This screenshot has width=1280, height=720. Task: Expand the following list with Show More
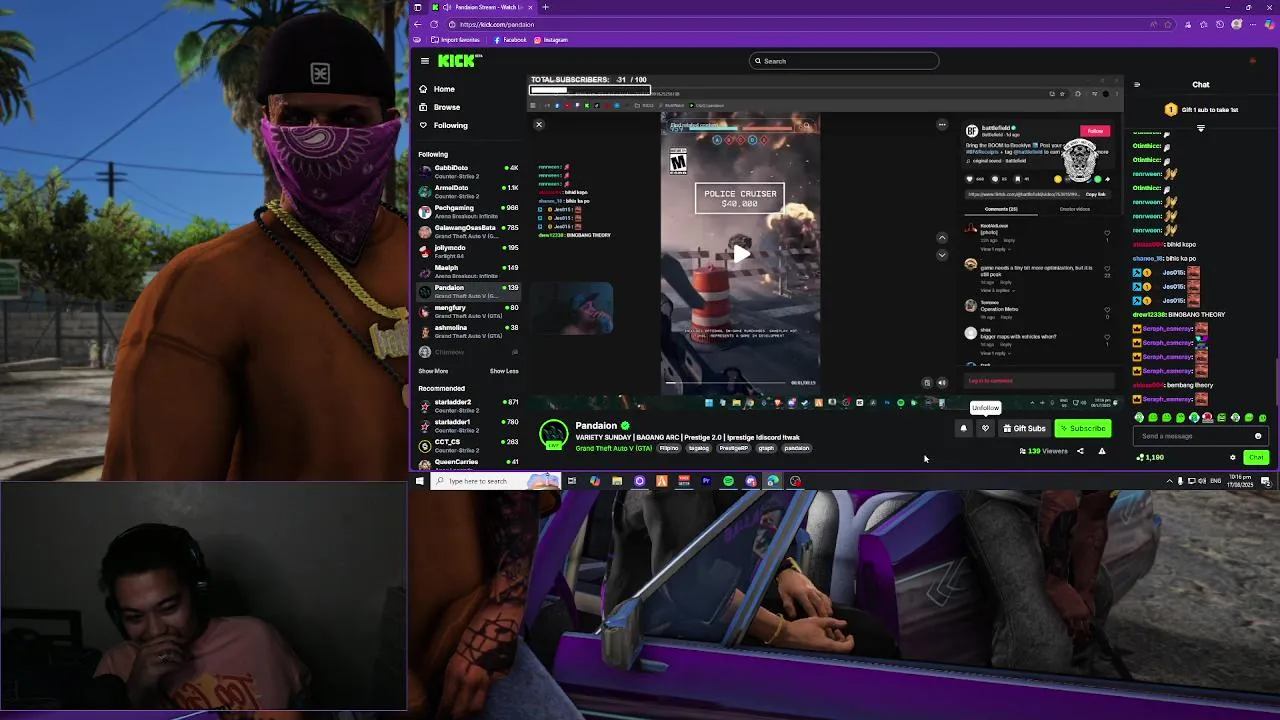[433, 371]
